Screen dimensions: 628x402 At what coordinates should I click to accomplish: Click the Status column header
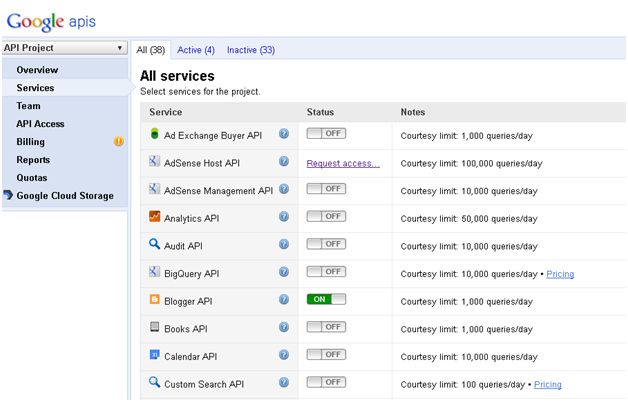(x=320, y=112)
